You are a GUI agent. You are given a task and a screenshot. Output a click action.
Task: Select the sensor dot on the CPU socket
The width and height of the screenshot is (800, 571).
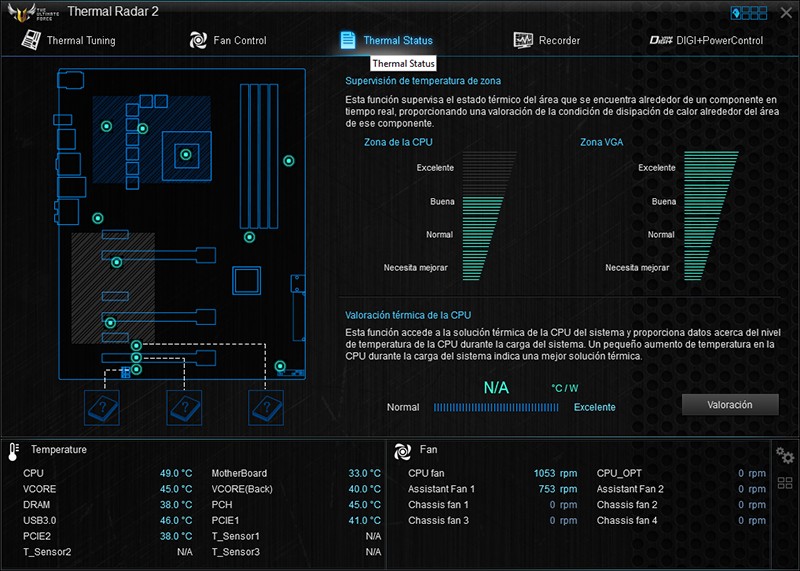coord(186,154)
